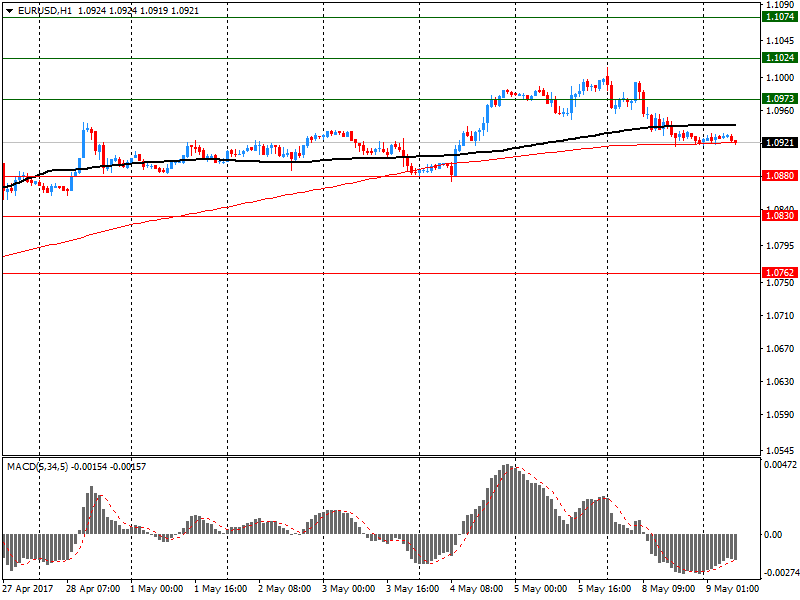
Task: Click the 1.0590 price scale value
Action: tap(780, 415)
